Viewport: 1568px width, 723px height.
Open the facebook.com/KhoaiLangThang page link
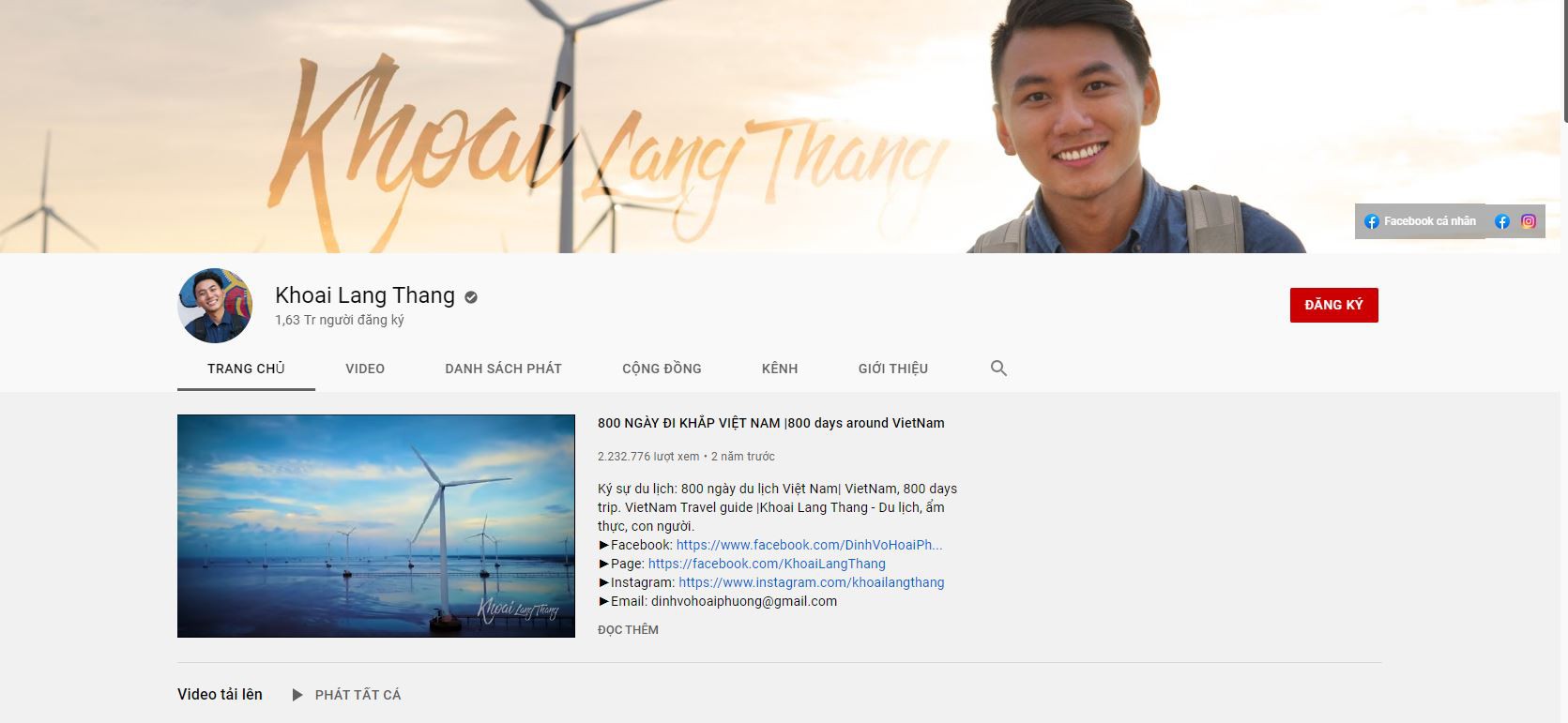click(x=767, y=564)
